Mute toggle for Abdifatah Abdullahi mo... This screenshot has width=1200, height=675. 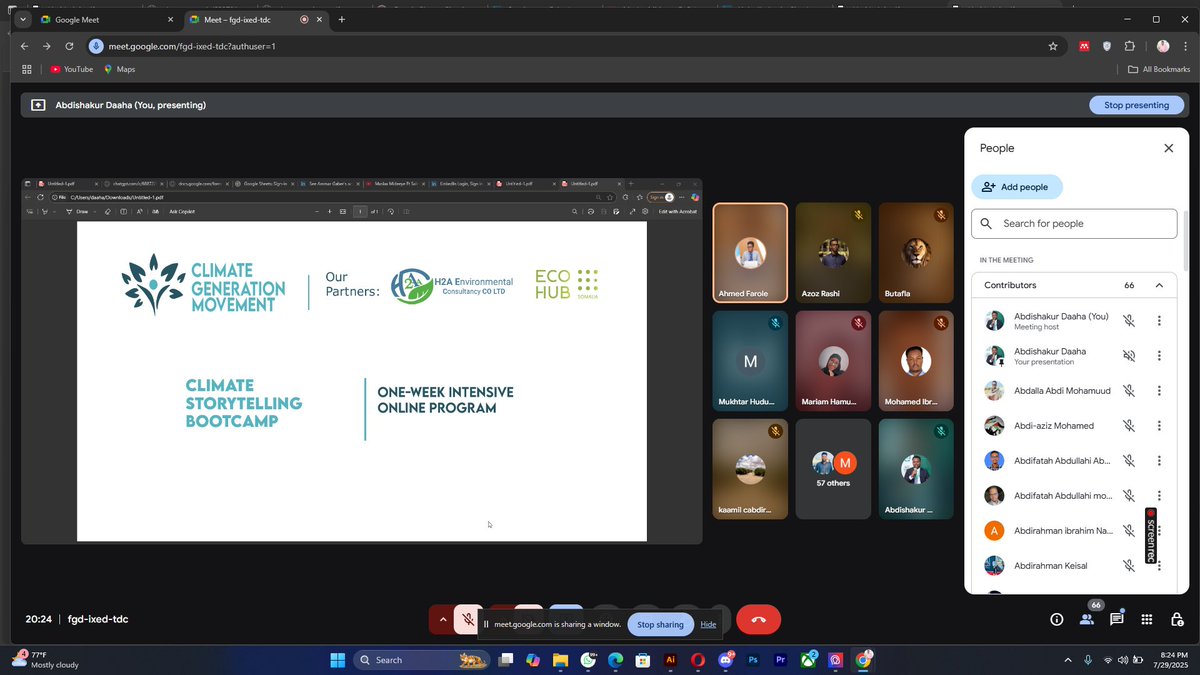[x=1129, y=496]
